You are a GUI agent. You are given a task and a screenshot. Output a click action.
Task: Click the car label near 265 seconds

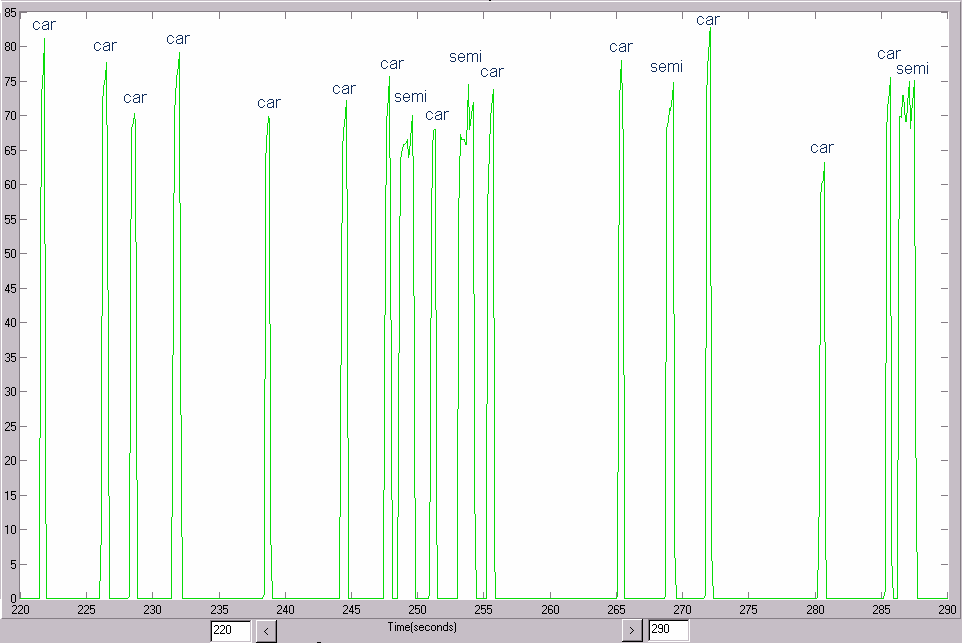click(x=621, y=47)
